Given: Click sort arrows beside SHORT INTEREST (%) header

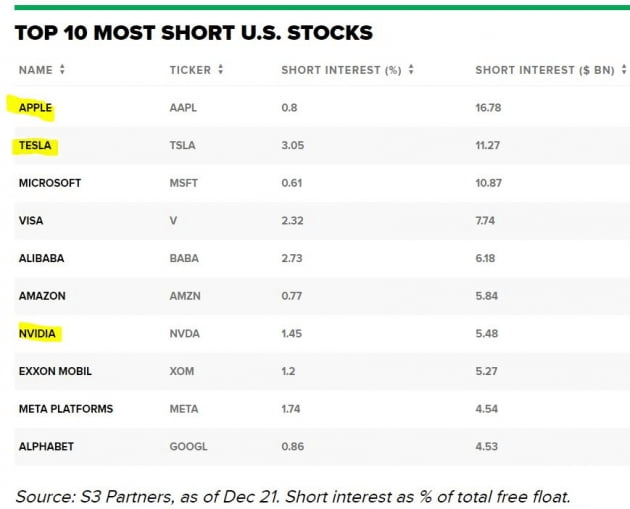Looking at the screenshot, I should [x=411, y=70].
